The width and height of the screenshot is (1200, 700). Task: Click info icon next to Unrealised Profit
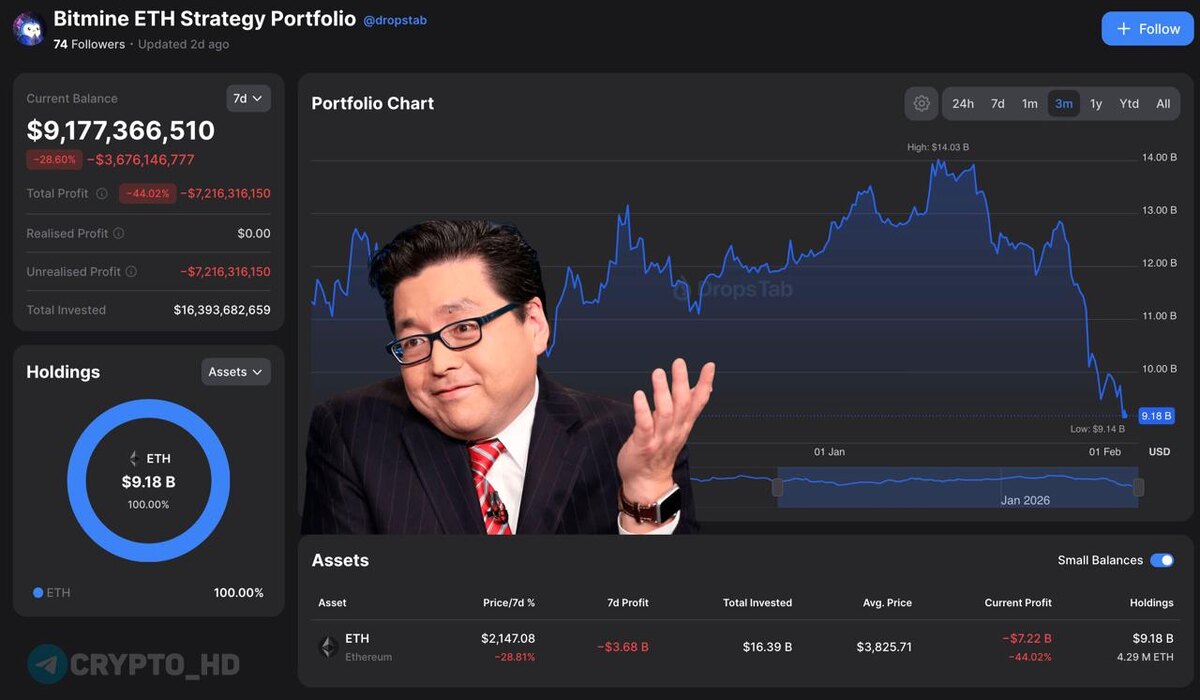coord(131,271)
